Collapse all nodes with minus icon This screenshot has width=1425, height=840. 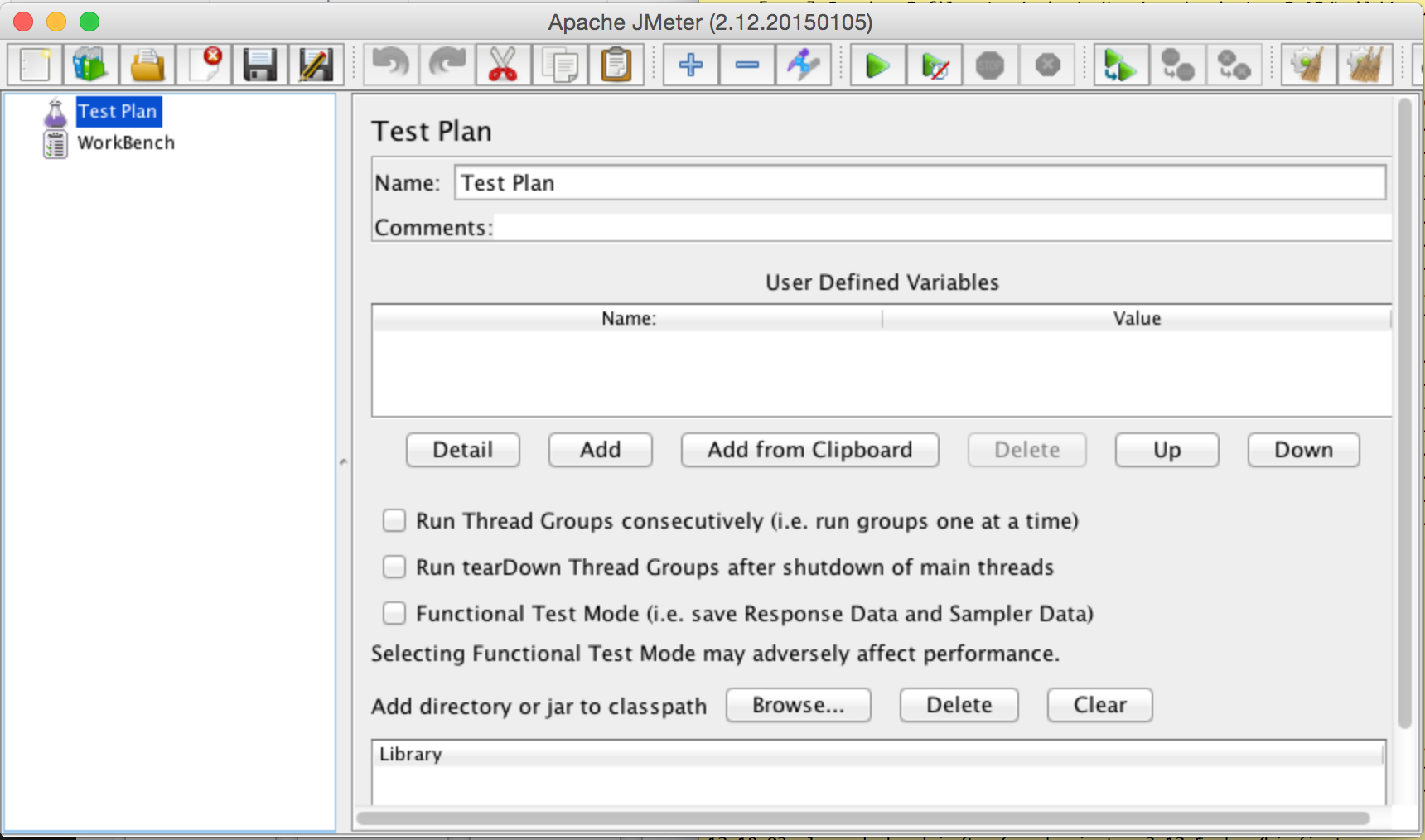point(746,65)
